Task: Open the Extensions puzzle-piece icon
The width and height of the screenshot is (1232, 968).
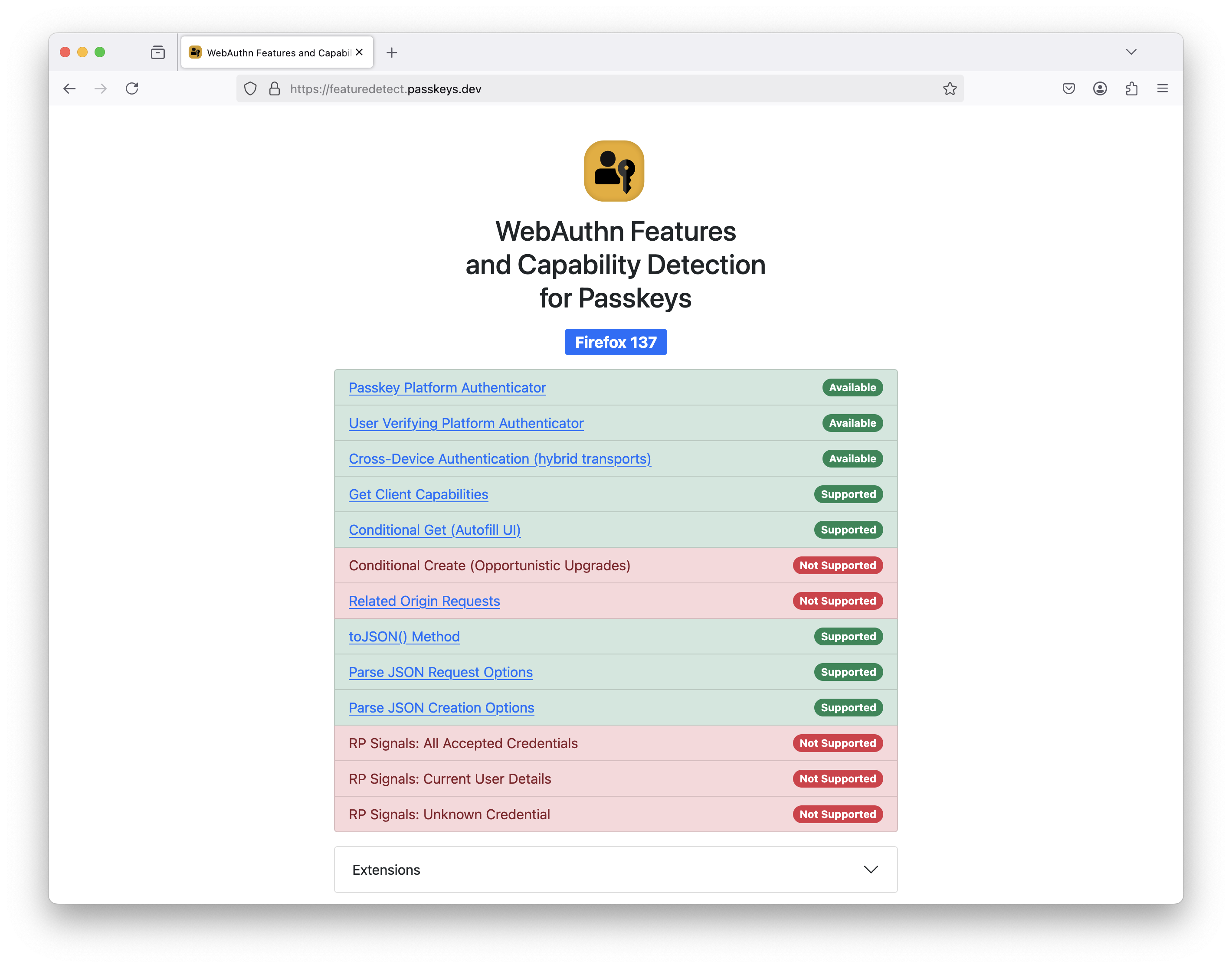Action: tap(1132, 88)
